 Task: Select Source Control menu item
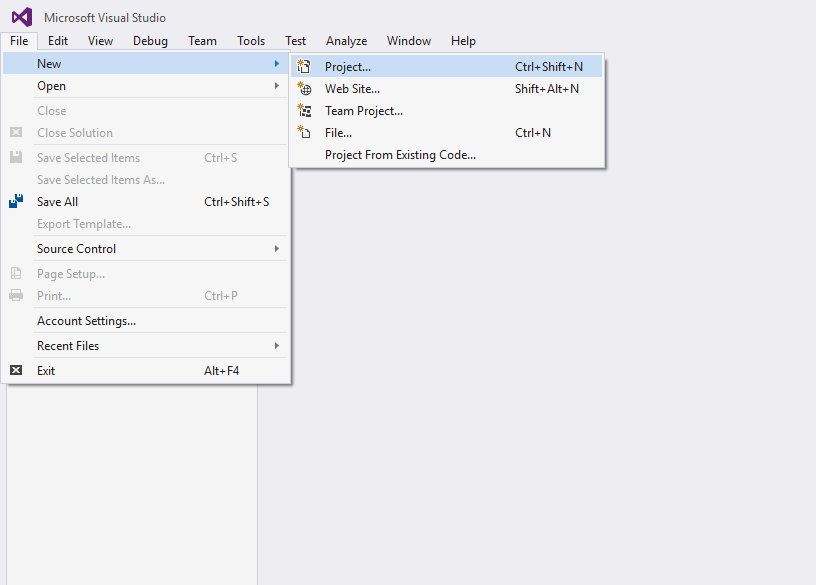click(146, 249)
